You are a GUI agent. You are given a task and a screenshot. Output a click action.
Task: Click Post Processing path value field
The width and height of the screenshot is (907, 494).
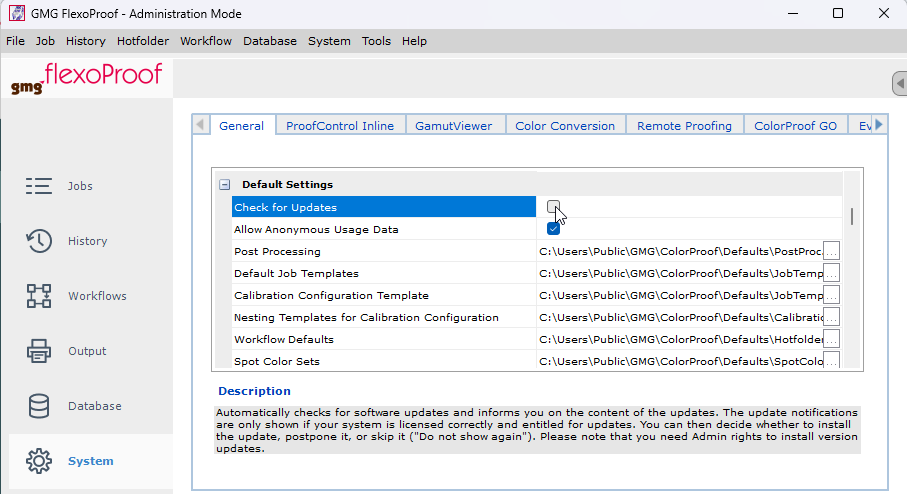click(x=680, y=251)
